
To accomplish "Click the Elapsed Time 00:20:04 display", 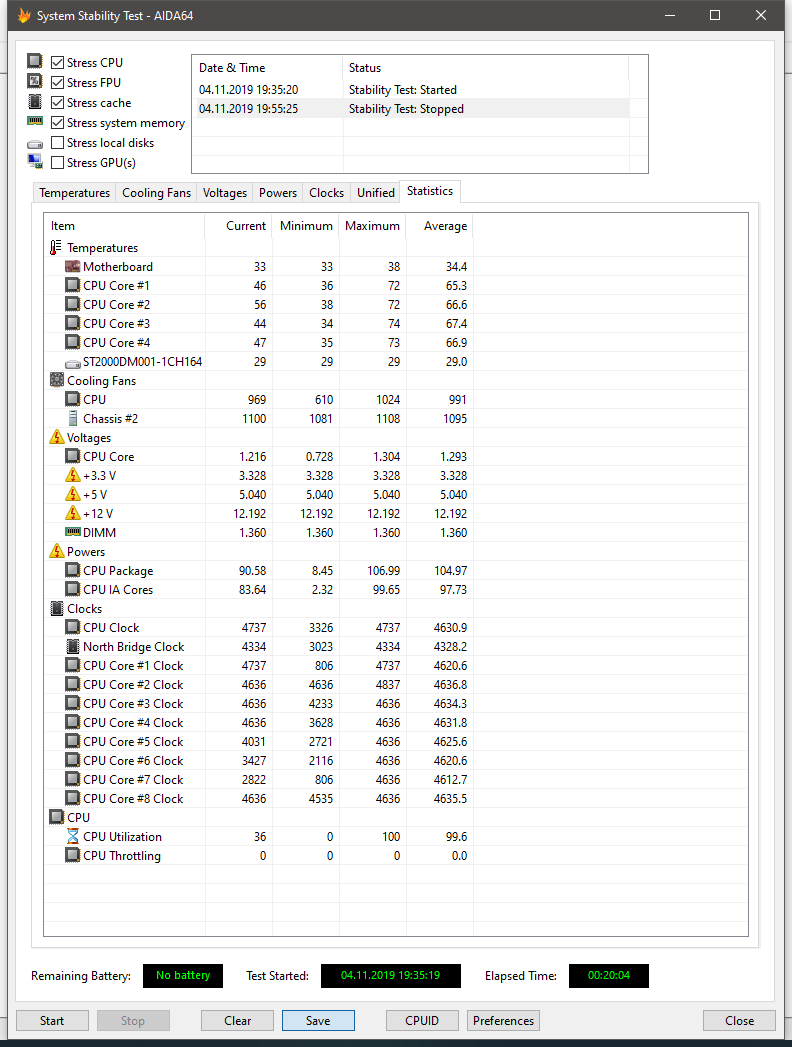I will (608, 976).
